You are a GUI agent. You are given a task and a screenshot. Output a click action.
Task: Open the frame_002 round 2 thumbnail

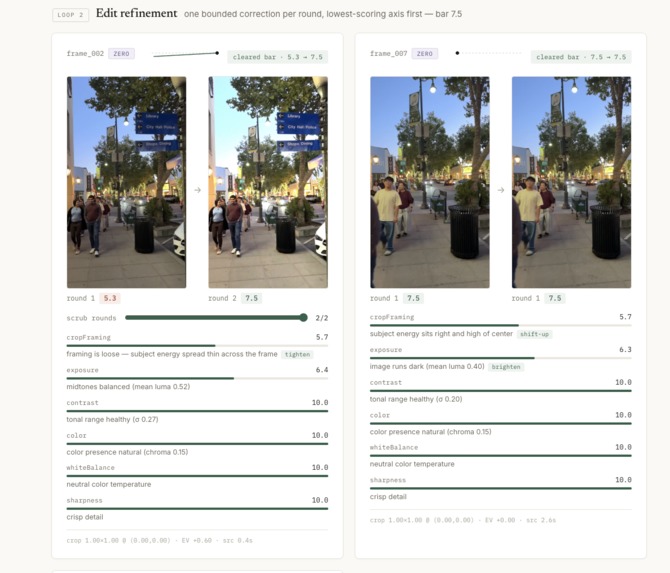pos(268,182)
